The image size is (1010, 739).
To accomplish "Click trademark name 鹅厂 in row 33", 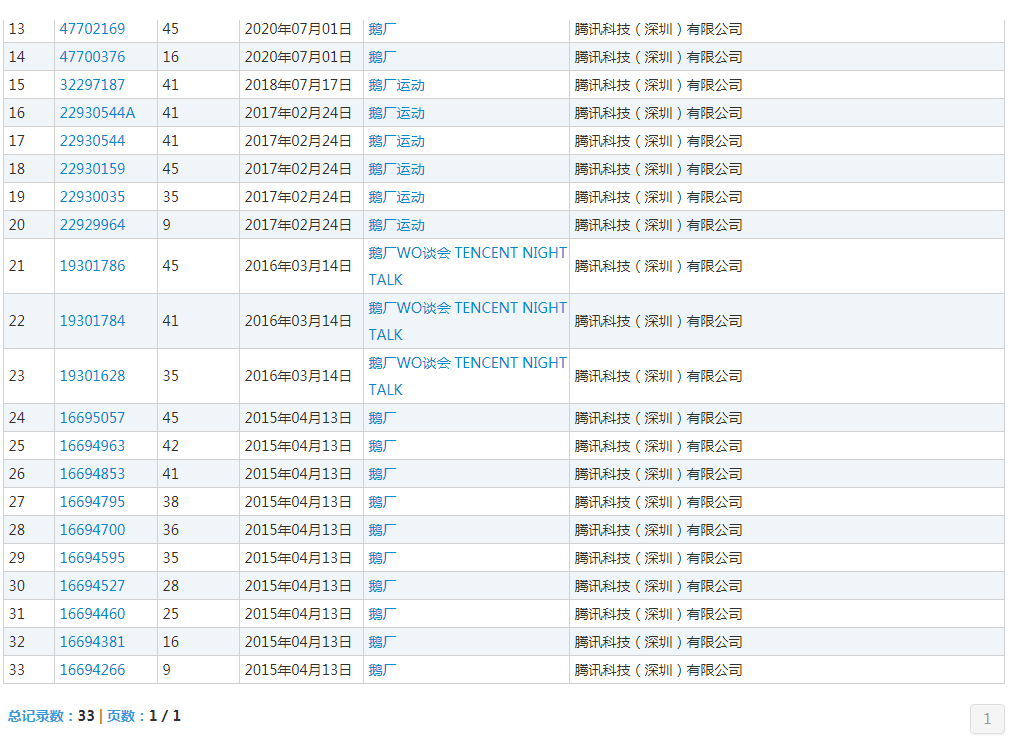I will pos(382,670).
